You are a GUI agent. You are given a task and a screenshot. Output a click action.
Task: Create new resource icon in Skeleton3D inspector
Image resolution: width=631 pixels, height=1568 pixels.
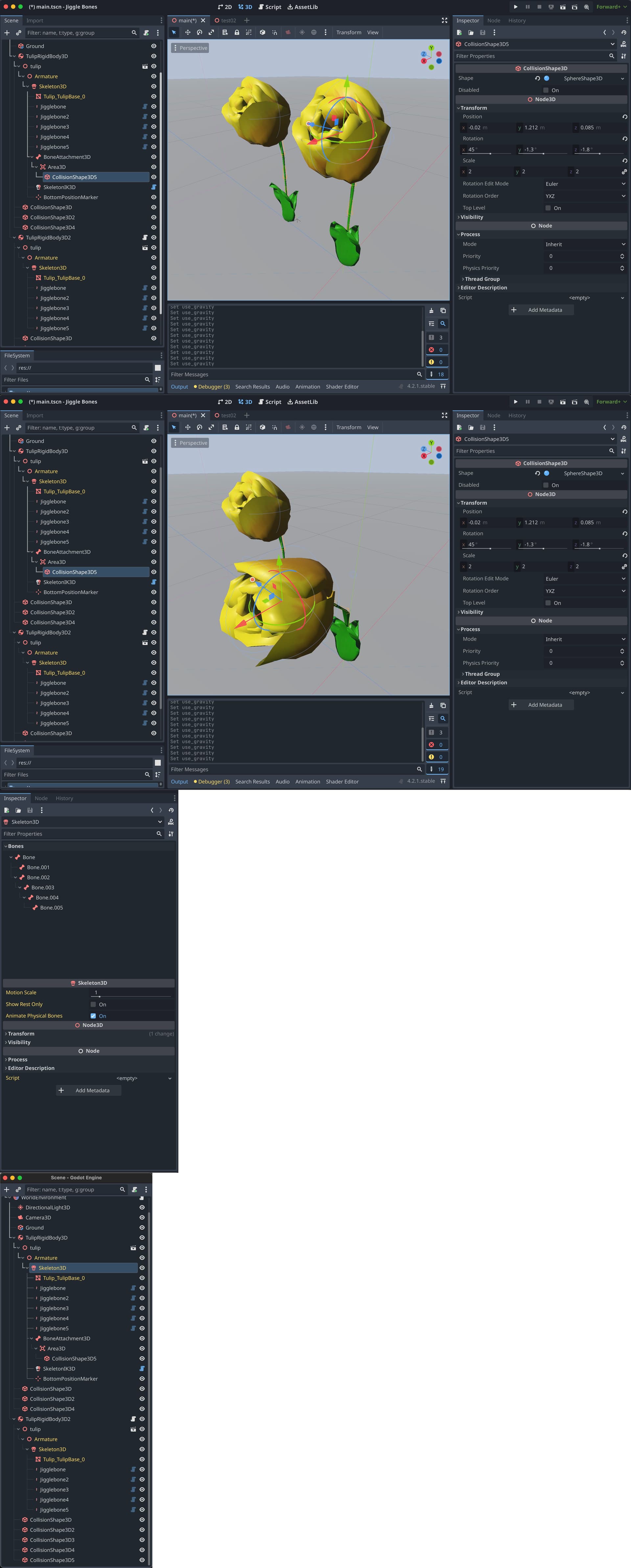click(x=6, y=810)
